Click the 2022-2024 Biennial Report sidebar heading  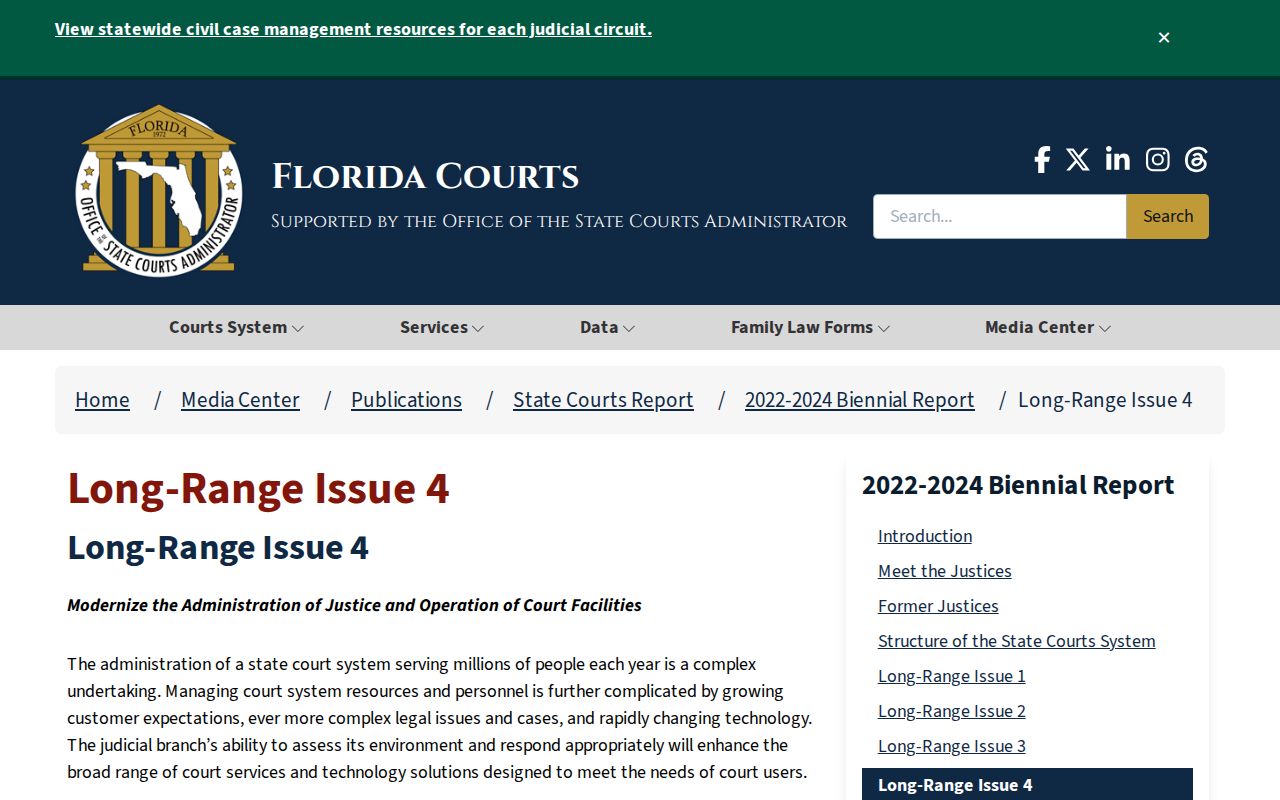pos(1018,485)
